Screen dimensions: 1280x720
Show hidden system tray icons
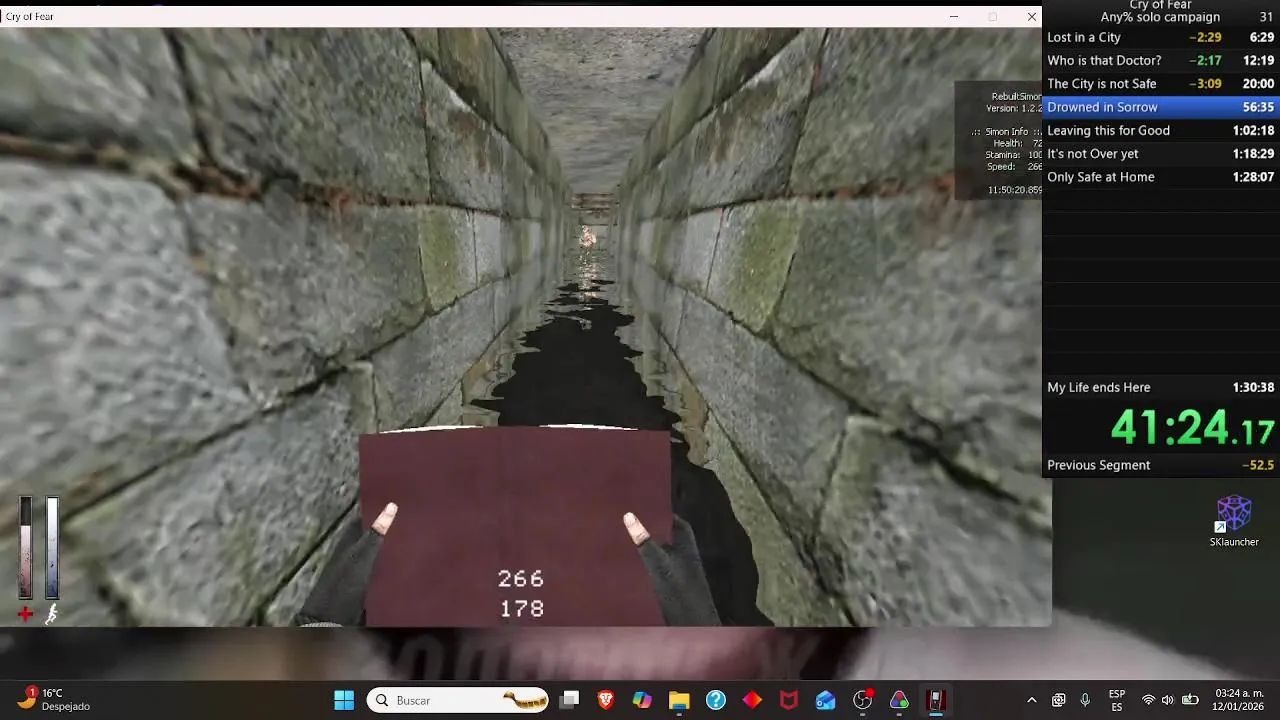1032,700
